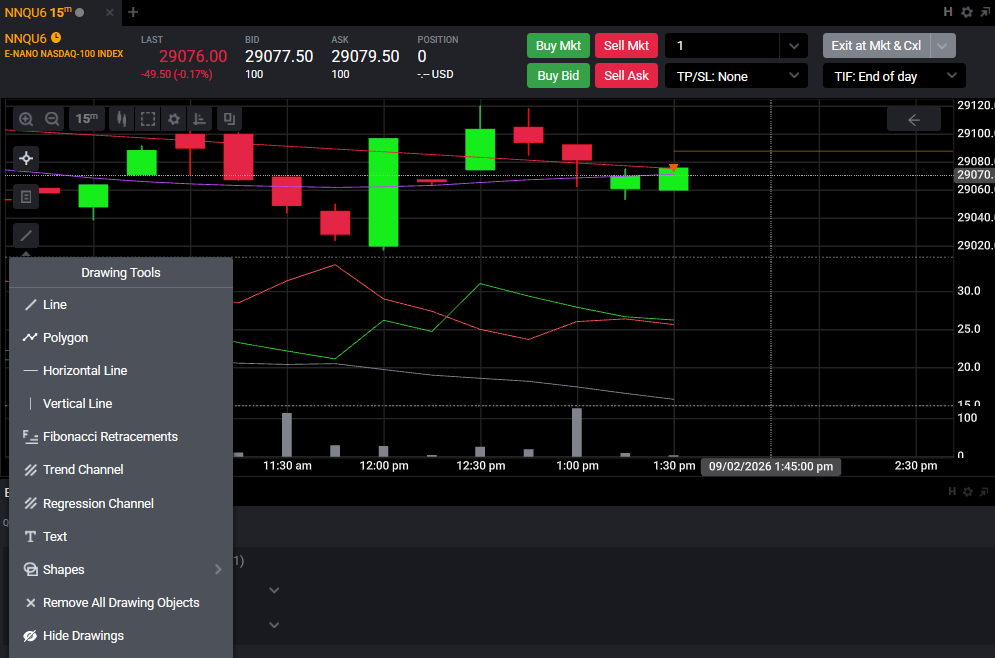The width and height of the screenshot is (995, 658).
Task: Open the quantity dropdown arrow
Action: coord(794,46)
